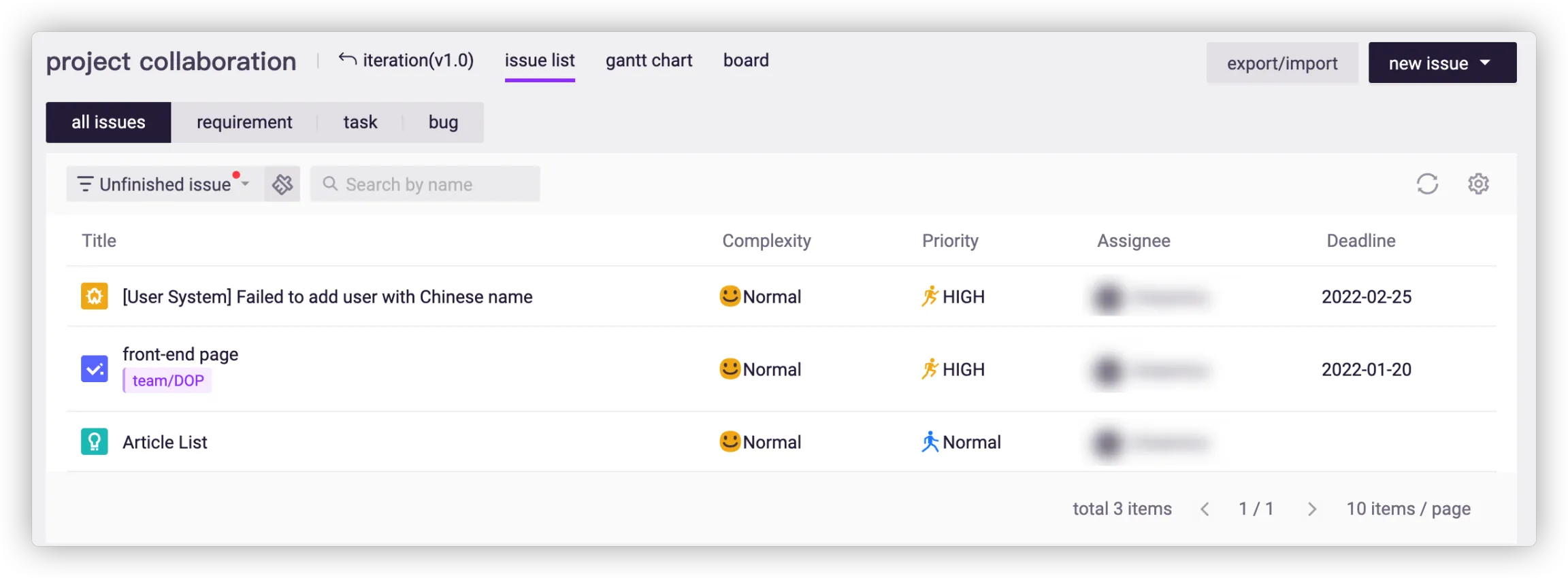Click the export/import button
This screenshot has height=578, width=1568.
[x=1282, y=63]
